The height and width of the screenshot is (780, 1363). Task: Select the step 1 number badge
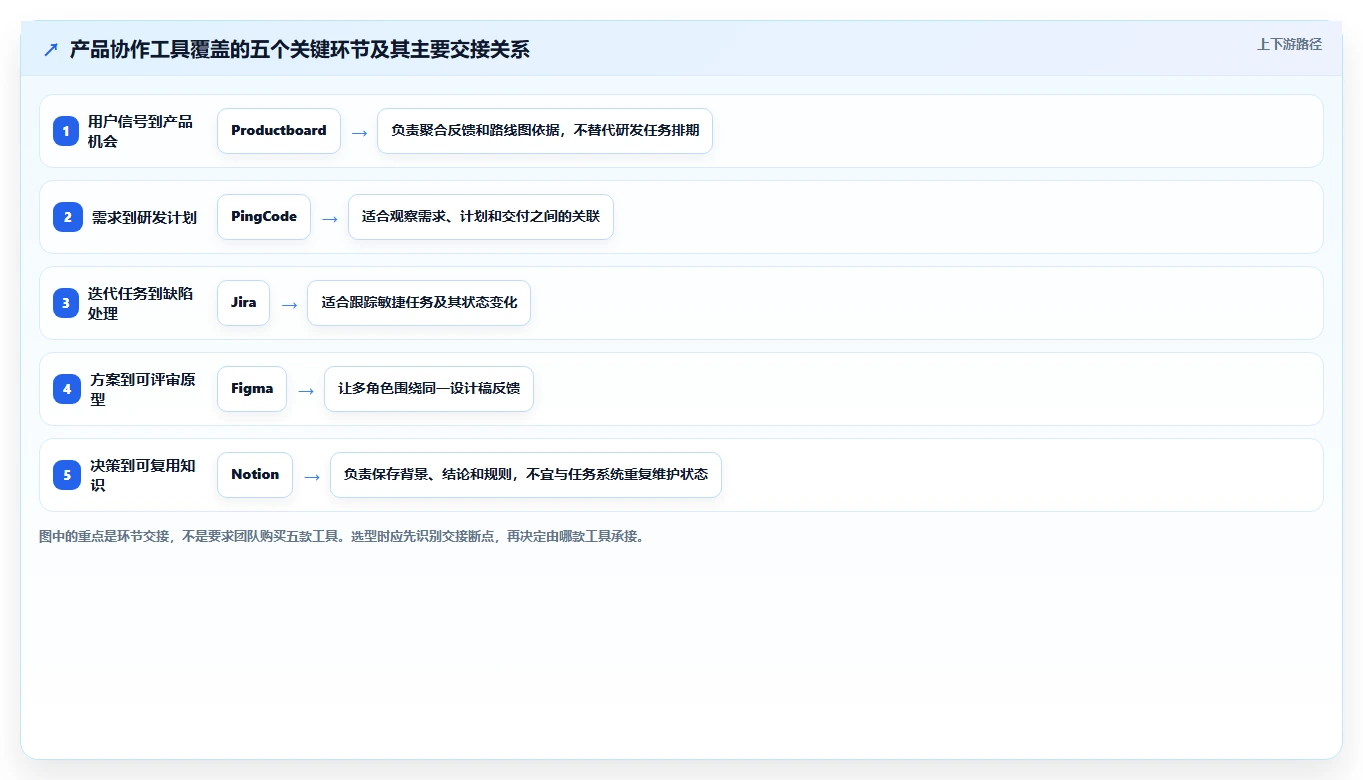pos(66,131)
